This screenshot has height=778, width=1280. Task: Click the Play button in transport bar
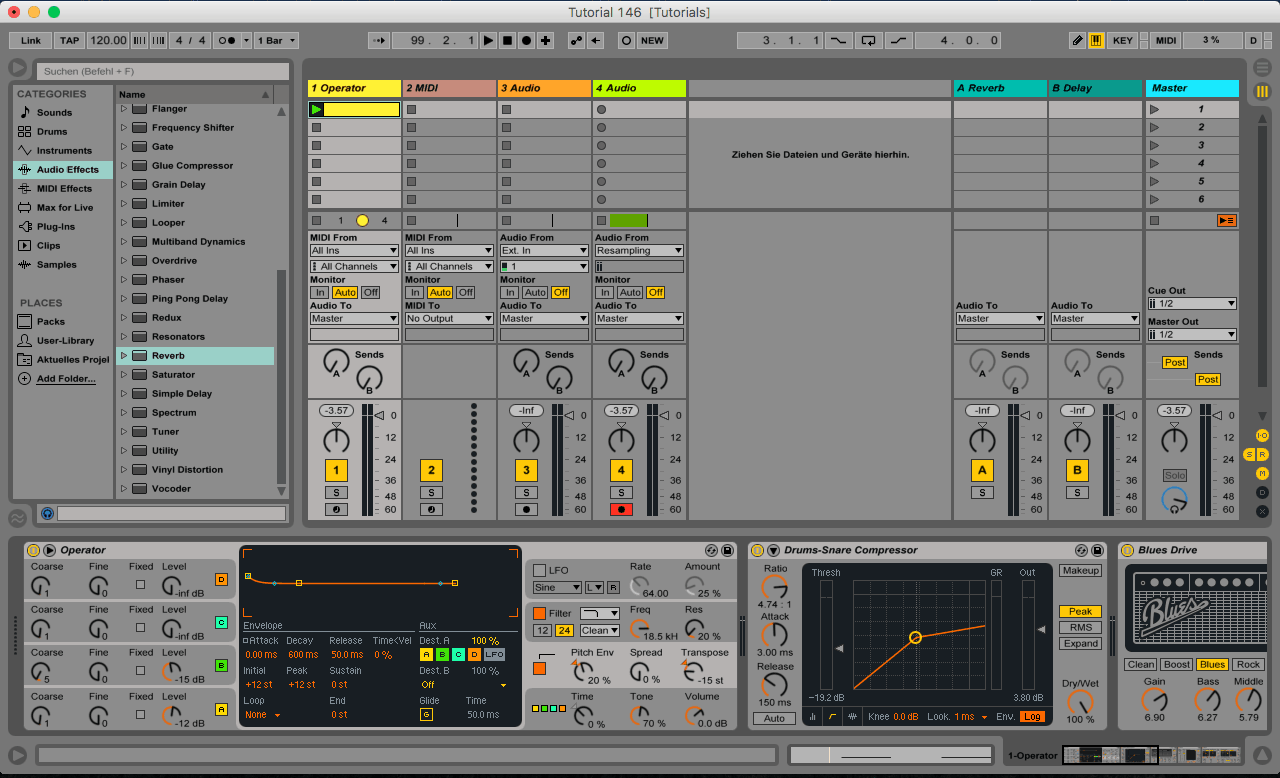[488, 41]
